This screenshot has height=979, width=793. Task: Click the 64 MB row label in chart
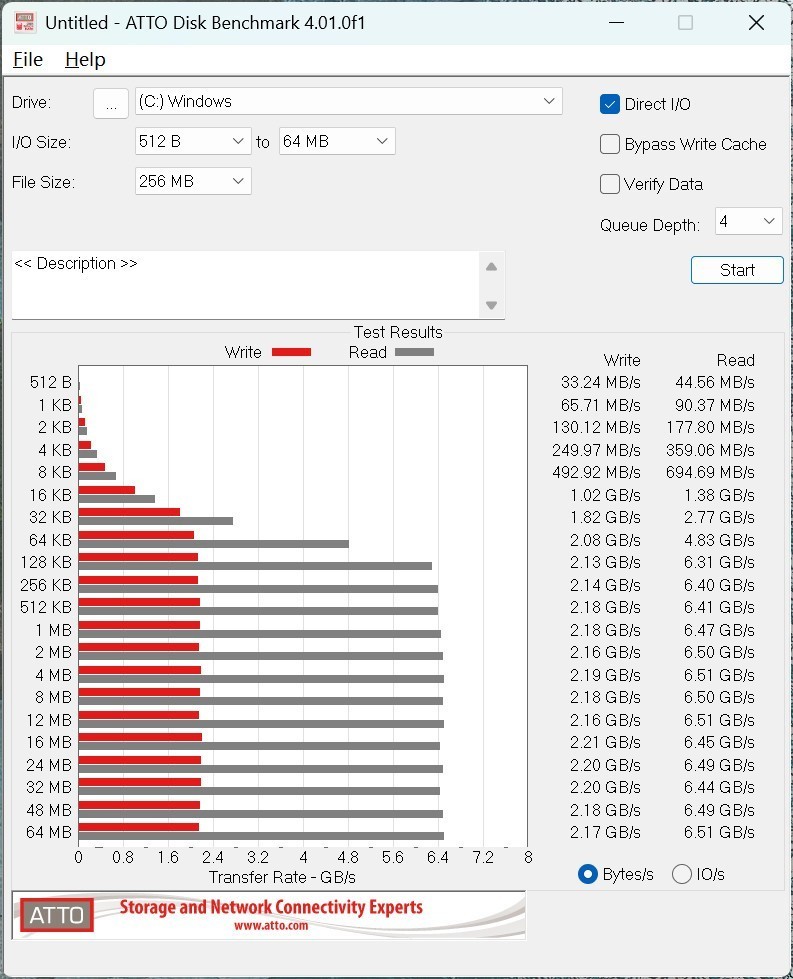pos(49,832)
